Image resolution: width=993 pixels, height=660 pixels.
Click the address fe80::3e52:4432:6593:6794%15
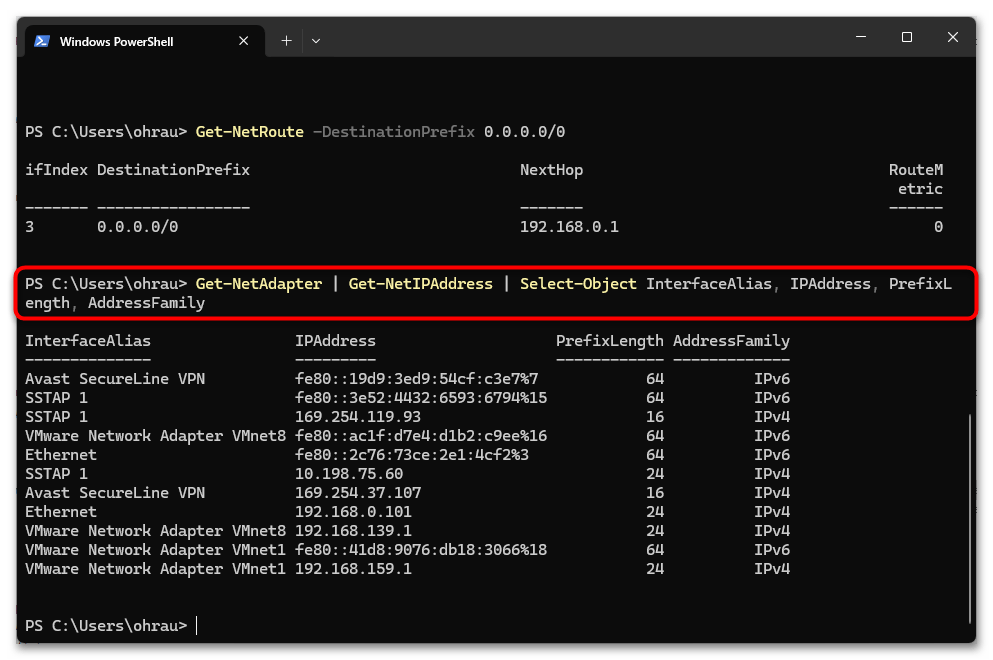pos(421,398)
